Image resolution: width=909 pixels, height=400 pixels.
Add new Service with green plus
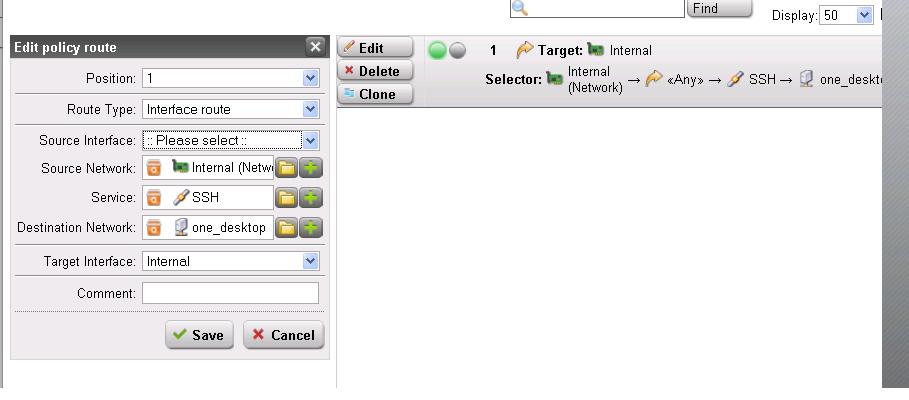coord(311,198)
